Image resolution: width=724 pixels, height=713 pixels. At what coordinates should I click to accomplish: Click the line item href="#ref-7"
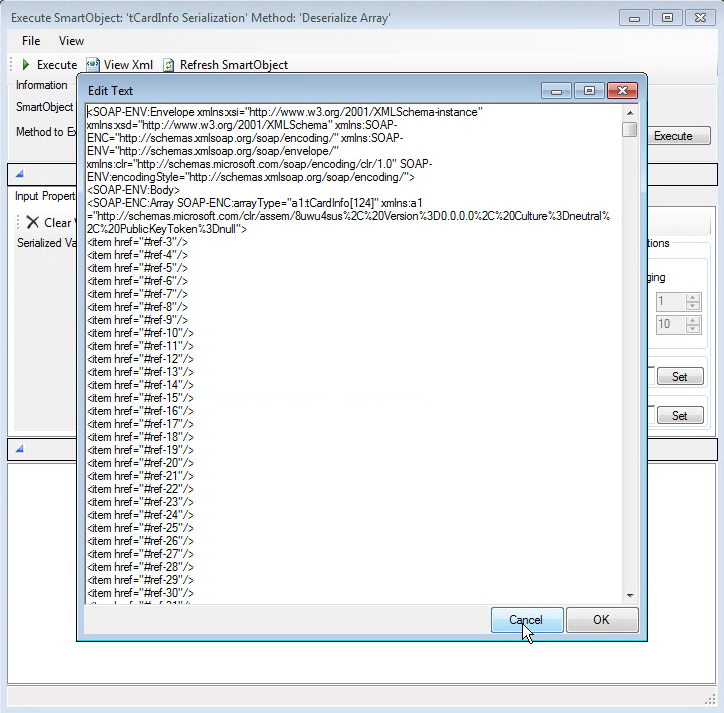coord(138,294)
